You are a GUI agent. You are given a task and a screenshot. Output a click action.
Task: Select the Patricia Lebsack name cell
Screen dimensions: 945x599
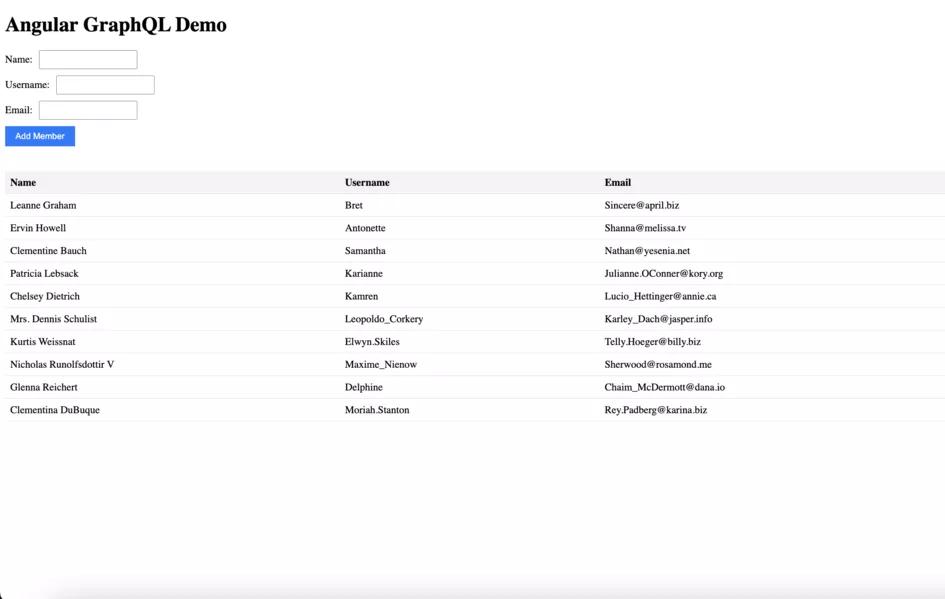[44, 274]
